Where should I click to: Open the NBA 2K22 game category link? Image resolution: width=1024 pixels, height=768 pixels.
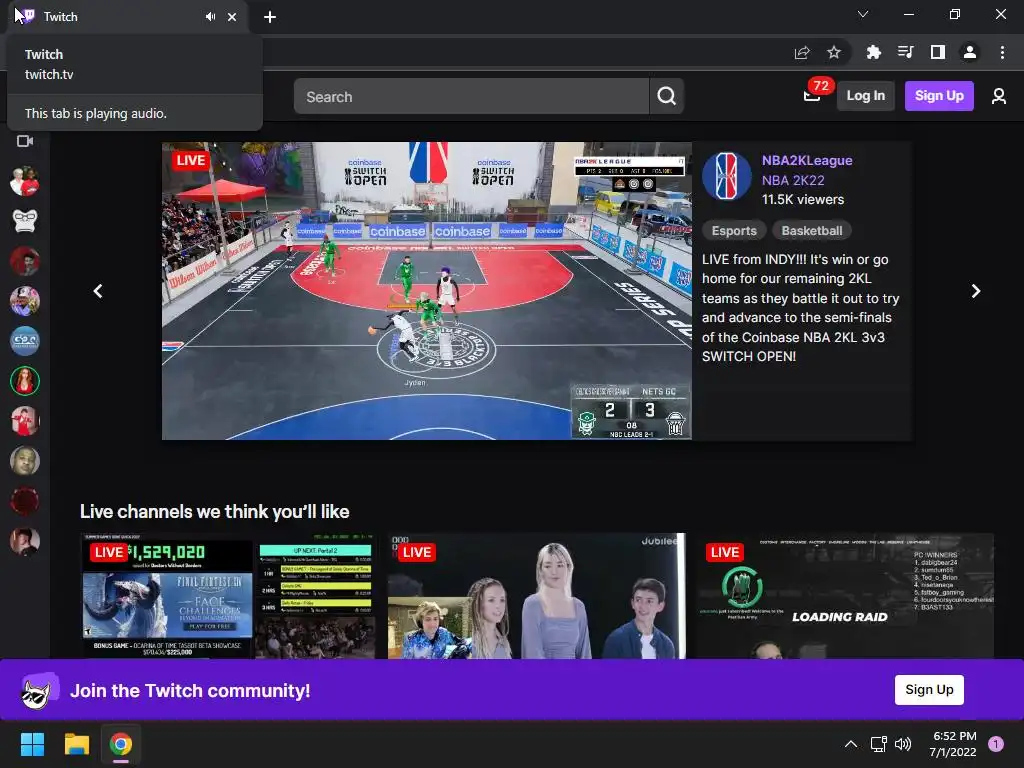pos(793,180)
